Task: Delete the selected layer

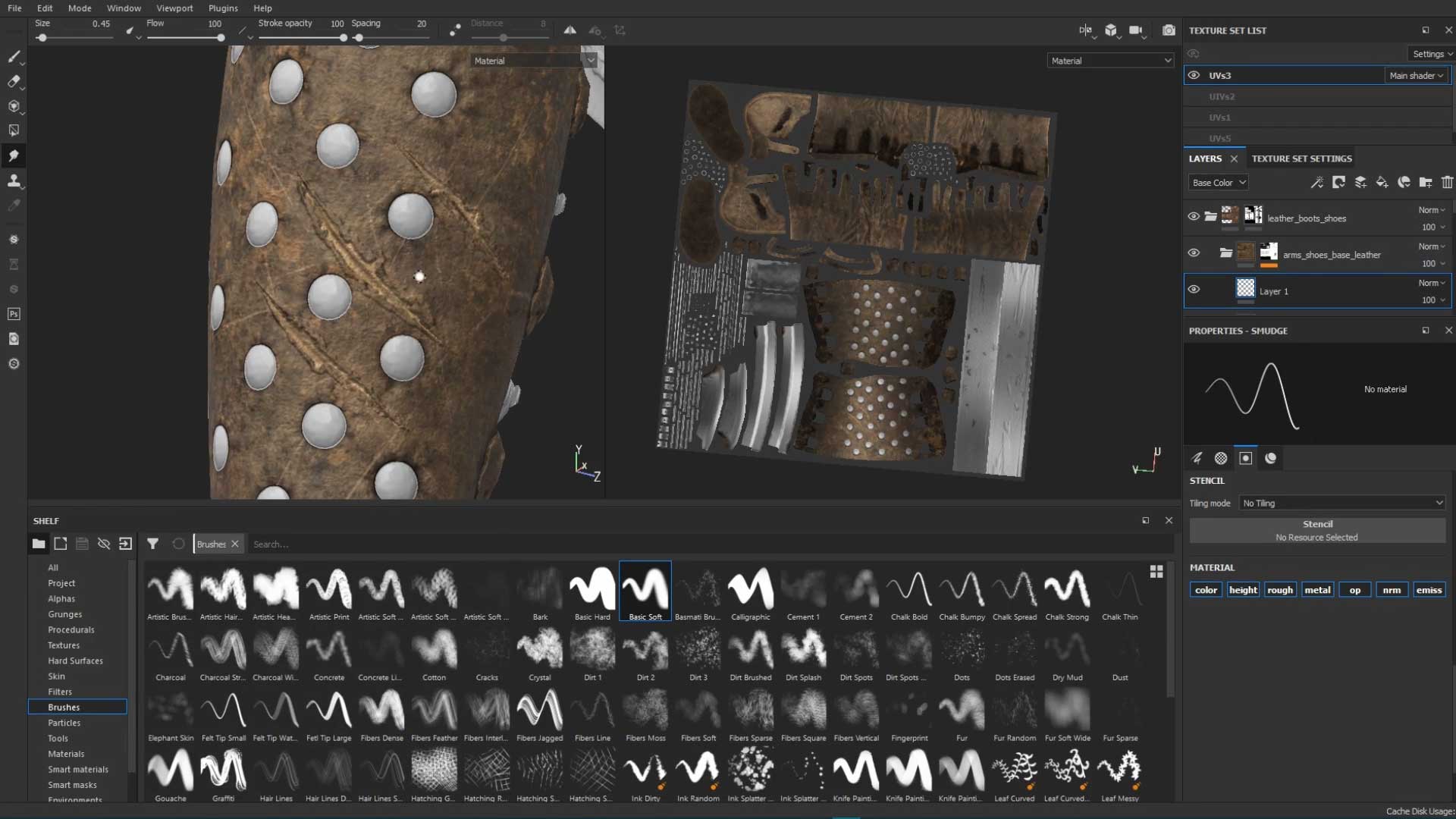Action: (x=1447, y=182)
